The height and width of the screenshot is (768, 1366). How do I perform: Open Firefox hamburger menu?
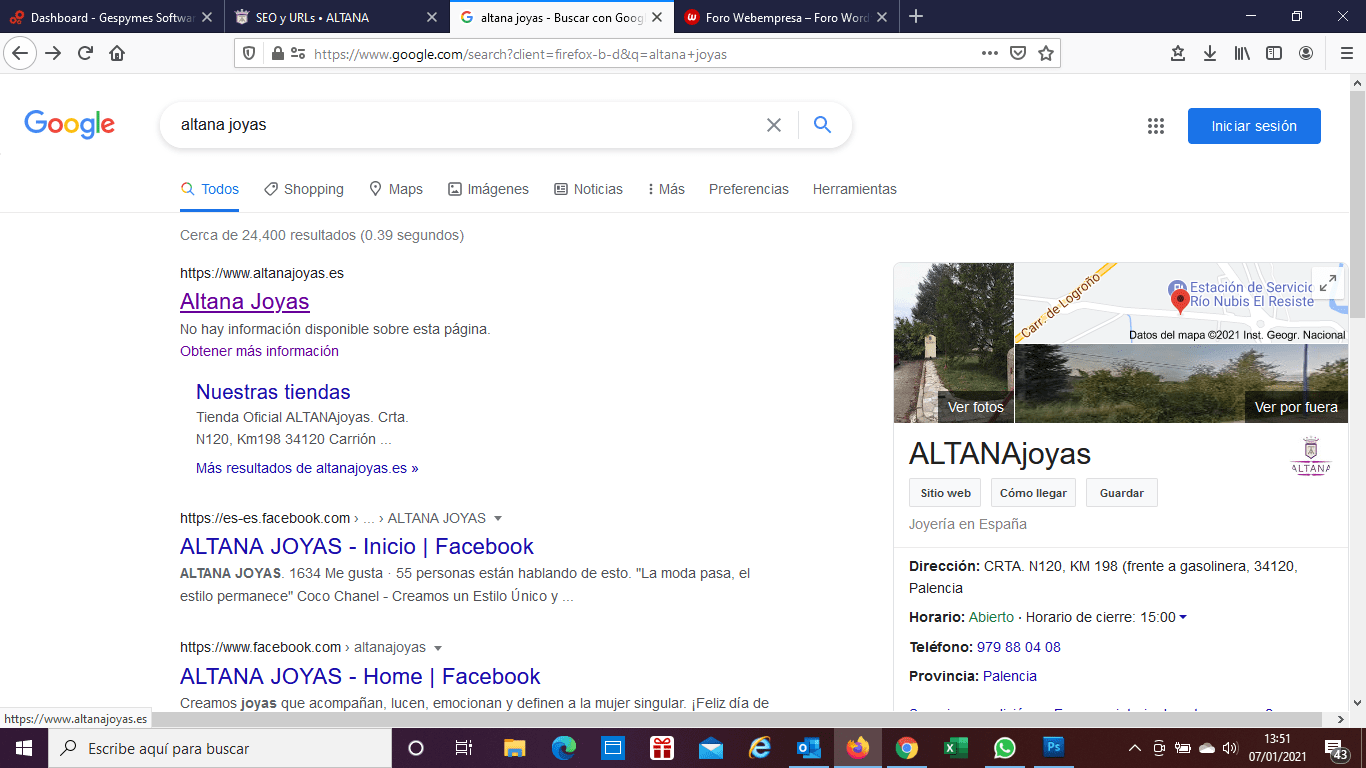click(1346, 54)
